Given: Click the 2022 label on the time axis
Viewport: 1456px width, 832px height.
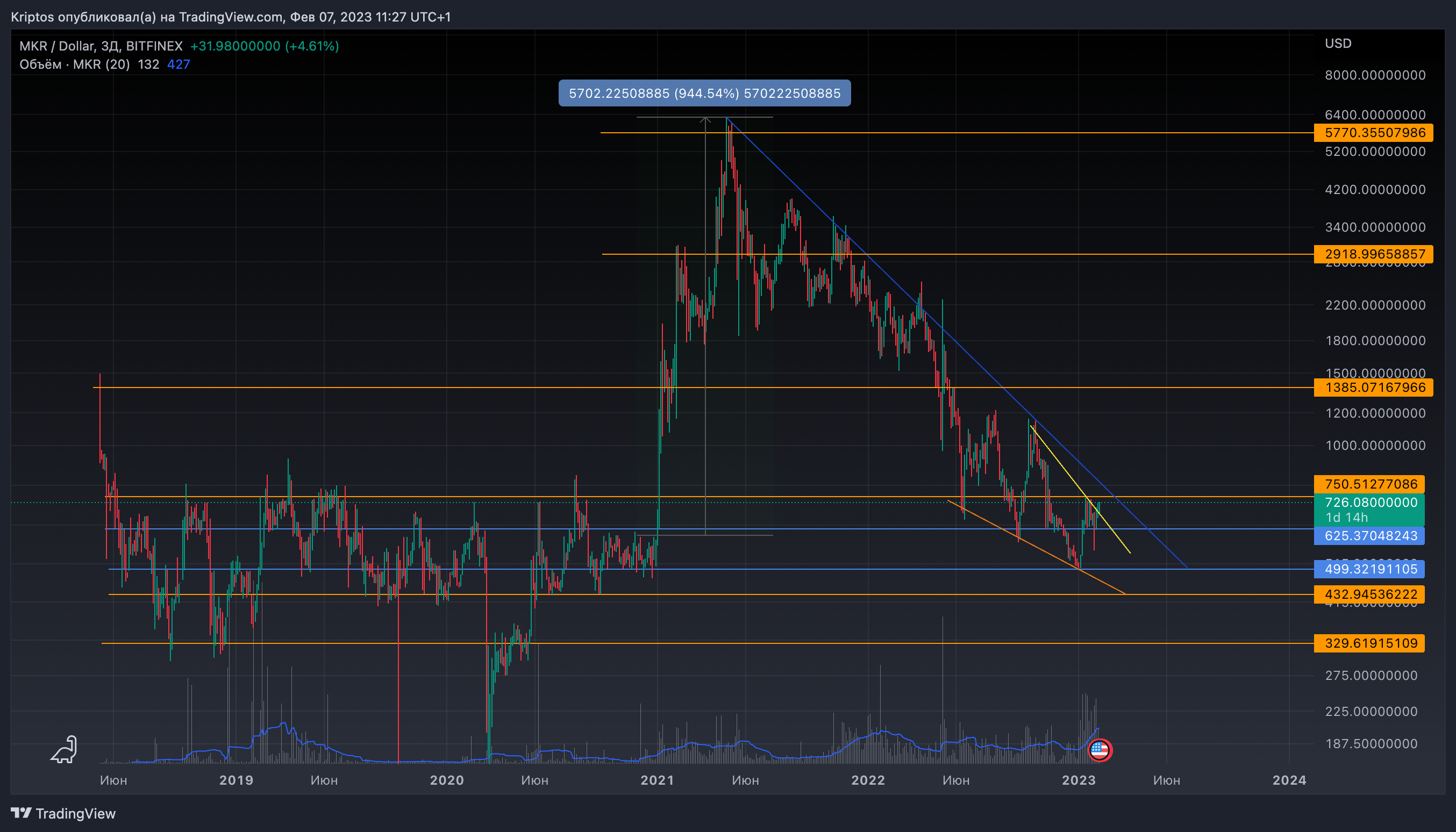Looking at the screenshot, I should [868, 780].
